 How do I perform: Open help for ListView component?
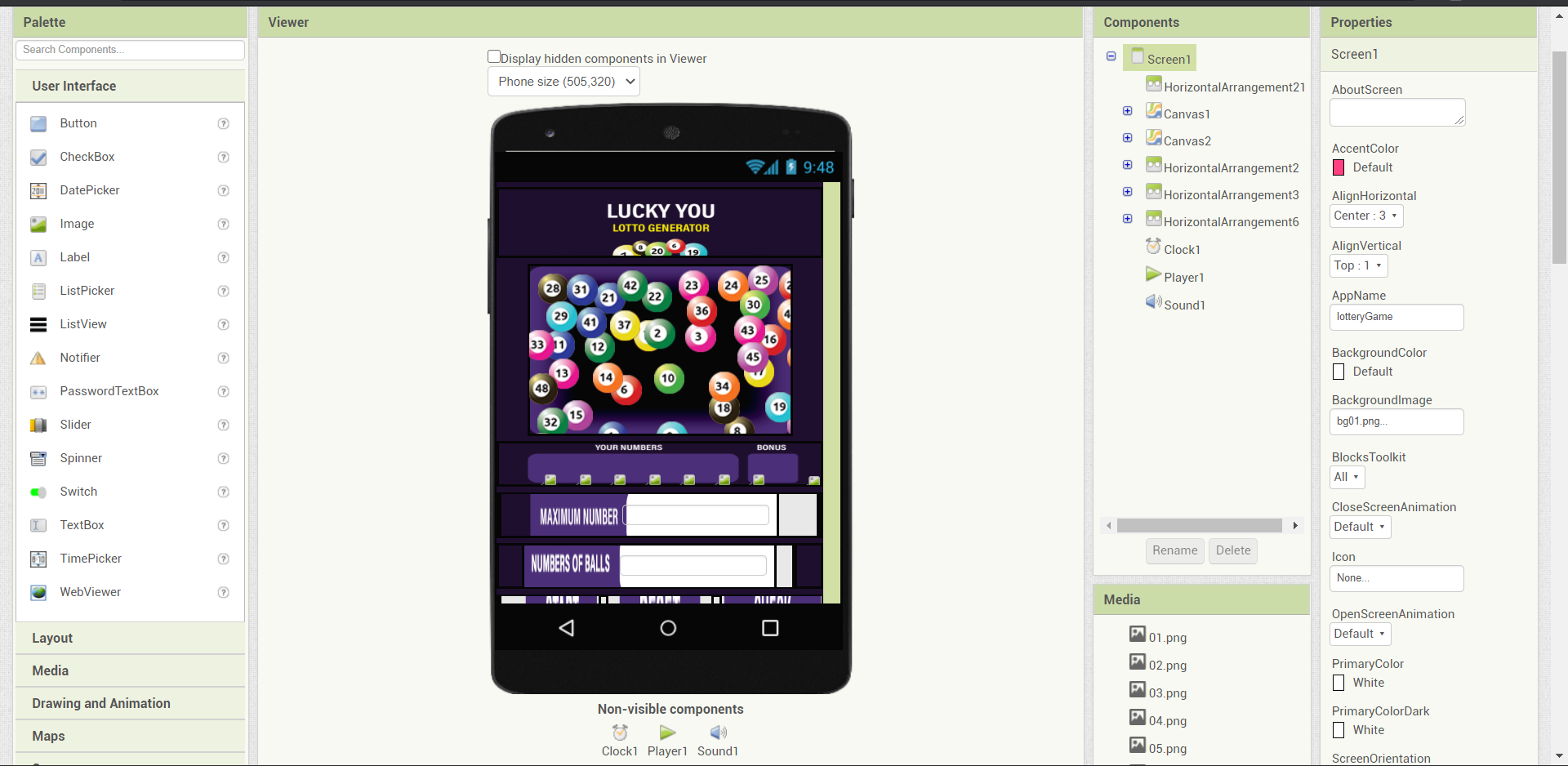223,325
